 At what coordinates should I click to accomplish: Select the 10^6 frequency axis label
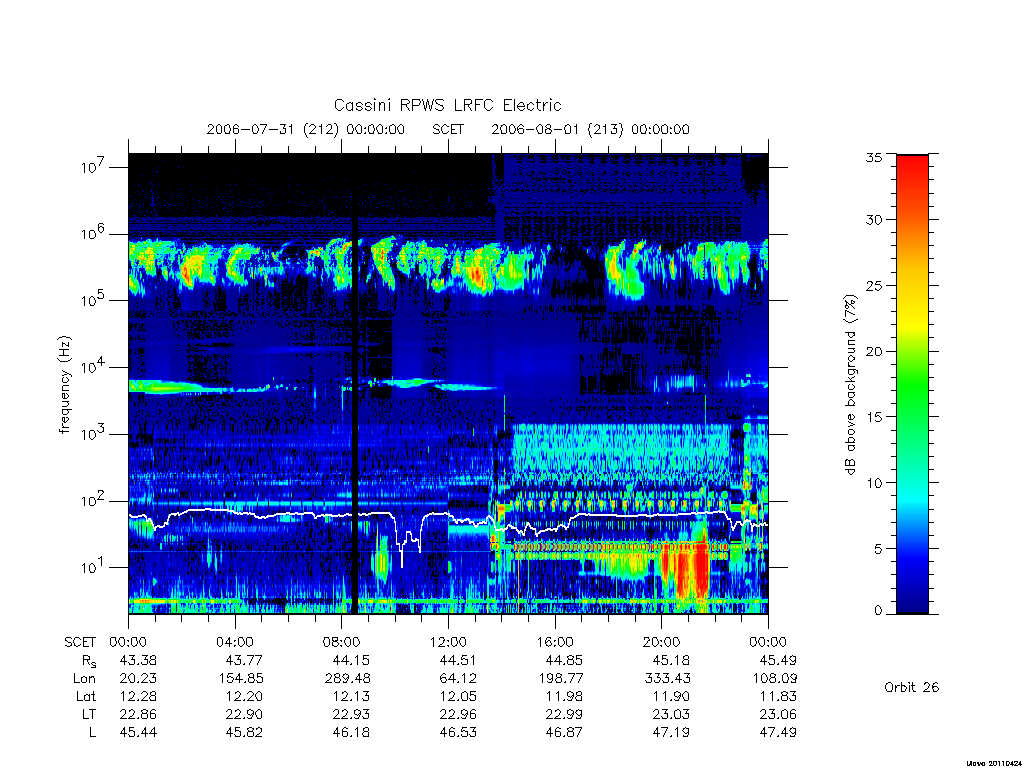click(94, 233)
